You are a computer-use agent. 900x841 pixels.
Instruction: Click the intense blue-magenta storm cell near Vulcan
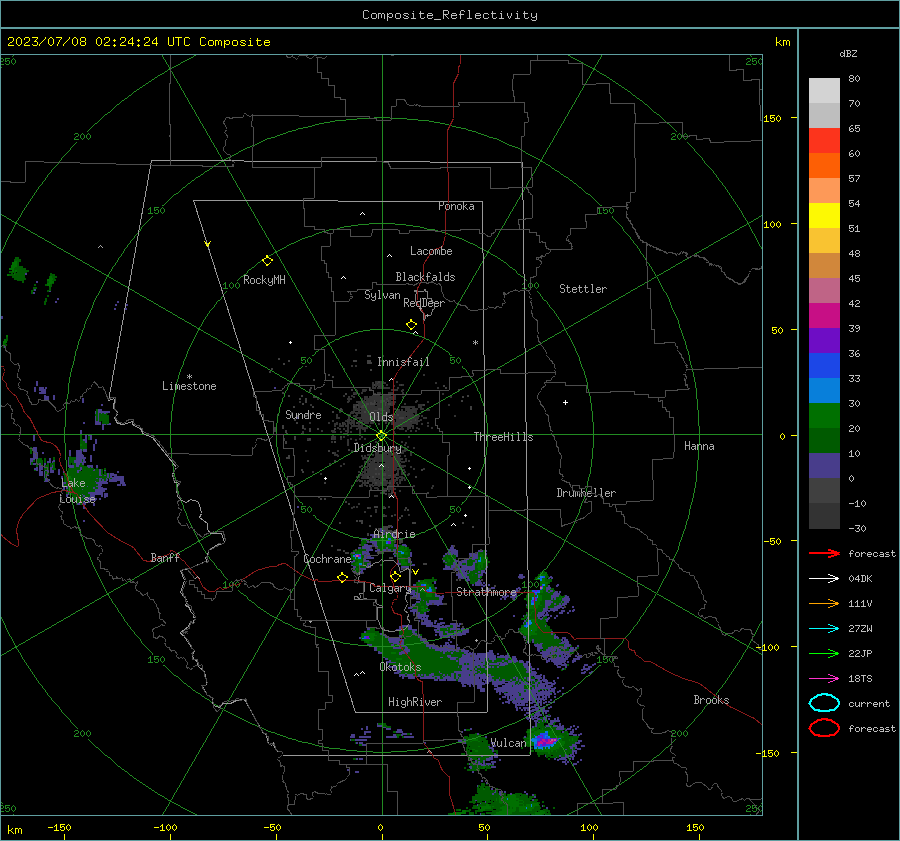tap(544, 741)
